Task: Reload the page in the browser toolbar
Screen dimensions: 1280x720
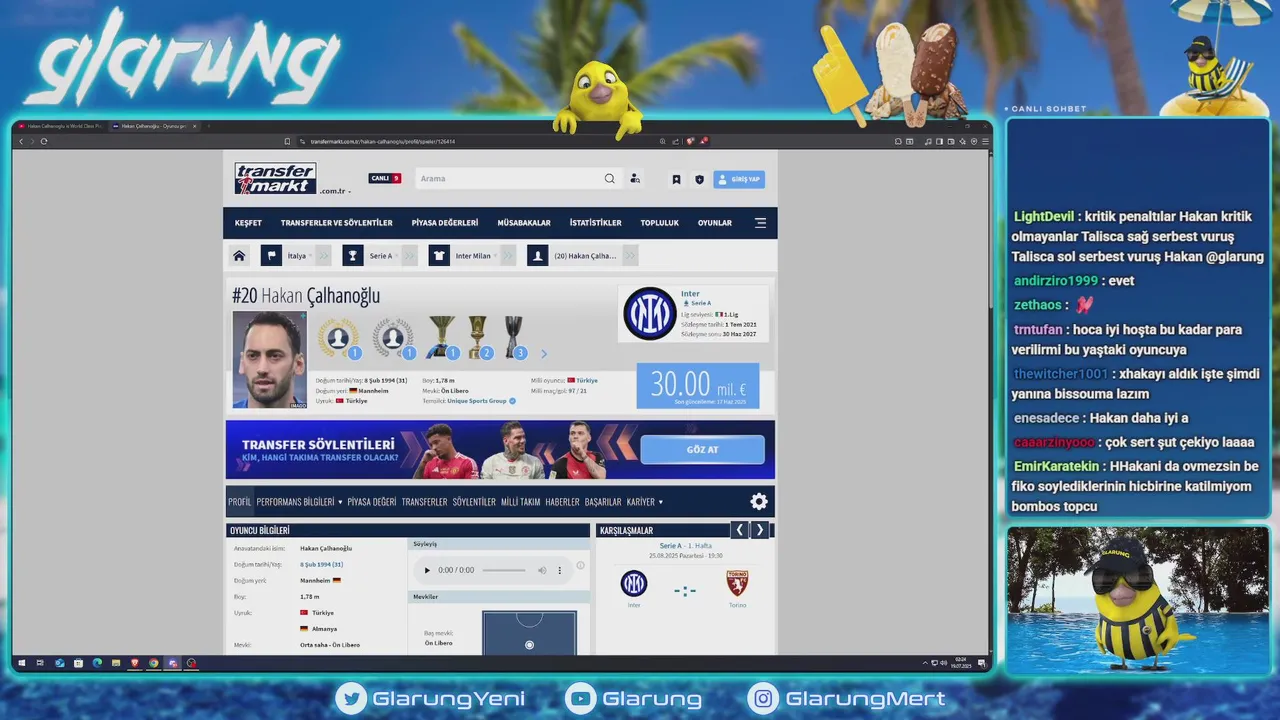Action: [x=43, y=141]
